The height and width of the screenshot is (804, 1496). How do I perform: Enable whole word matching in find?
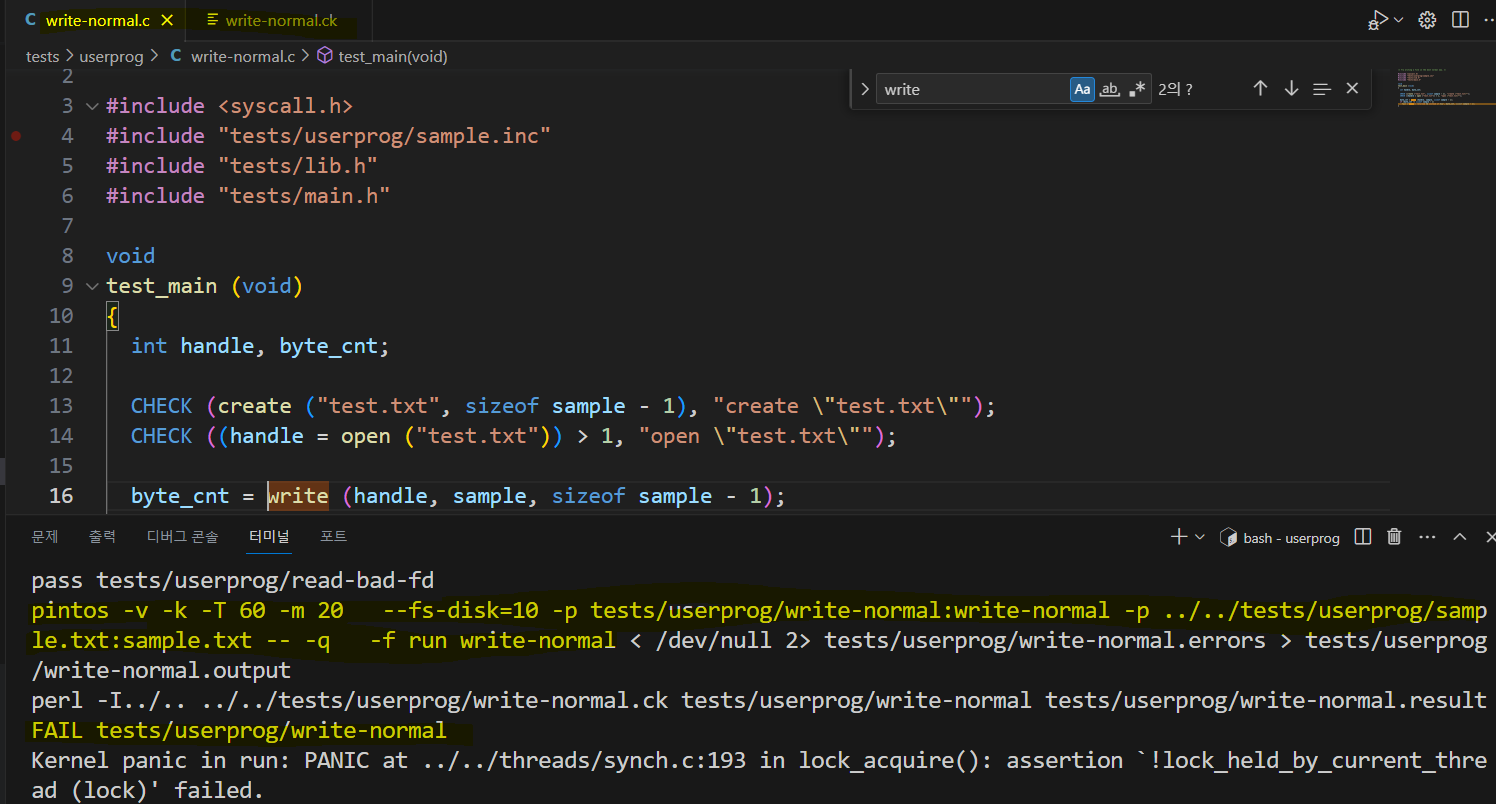[1110, 88]
